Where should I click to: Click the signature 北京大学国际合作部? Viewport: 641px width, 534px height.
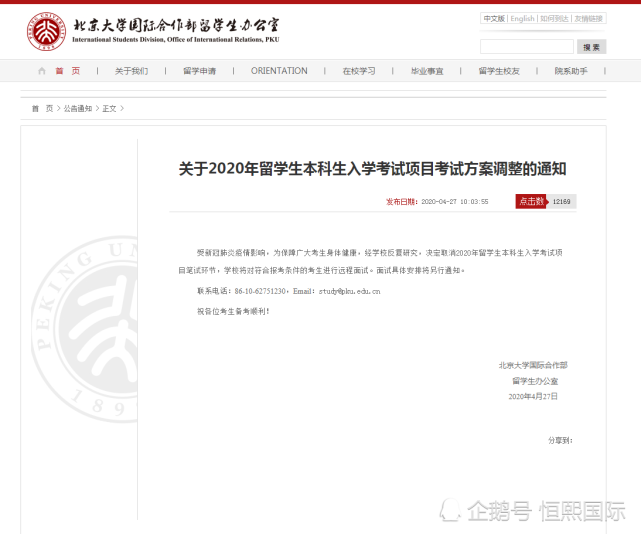[x=533, y=365]
